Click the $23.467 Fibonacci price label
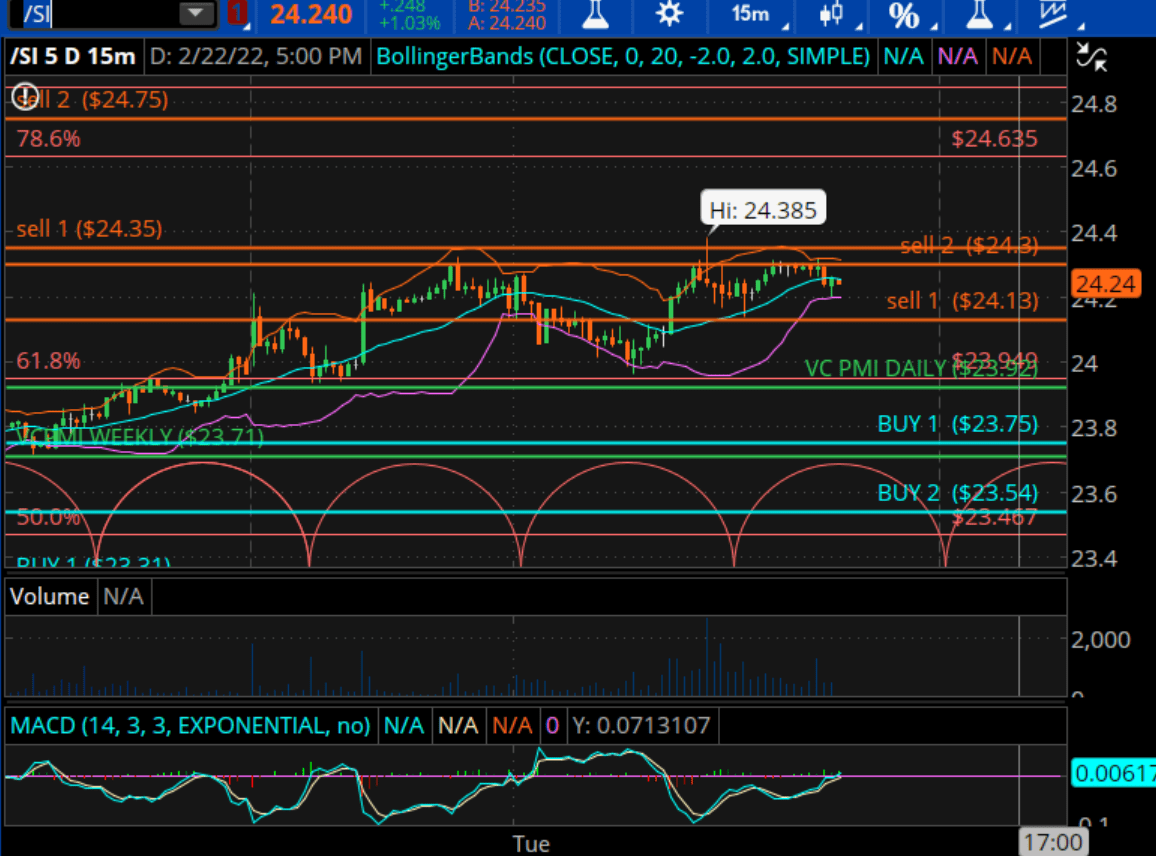The width and height of the screenshot is (1156, 856). click(994, 518)
